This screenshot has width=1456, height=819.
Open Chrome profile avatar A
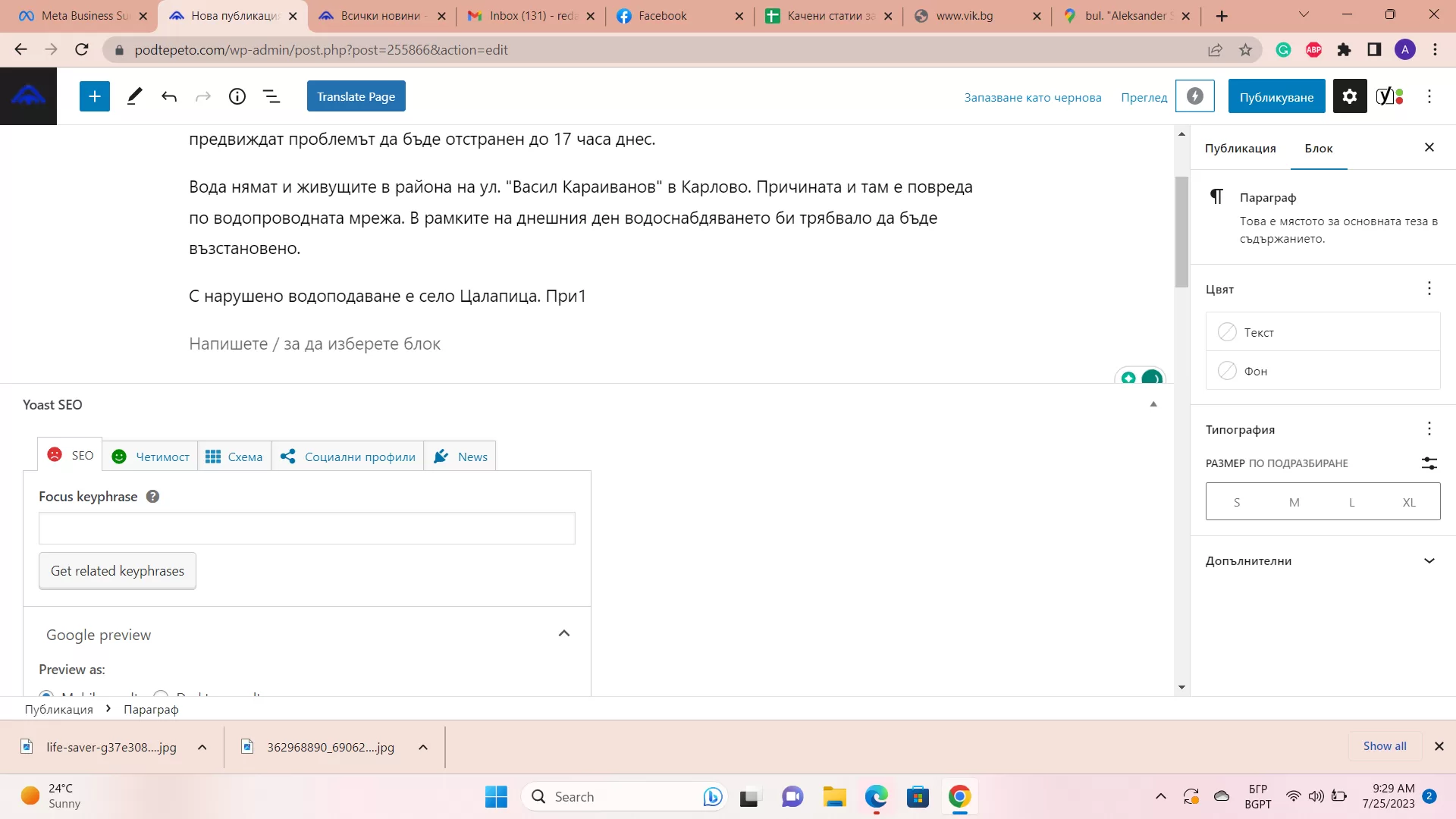[1405, 49]
